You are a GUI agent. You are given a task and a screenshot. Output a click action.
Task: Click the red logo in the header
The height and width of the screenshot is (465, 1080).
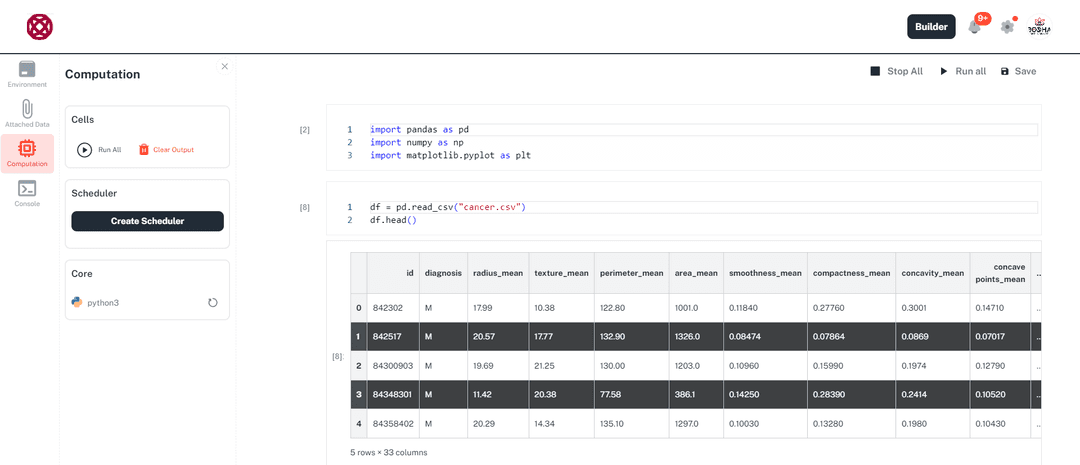(x=40, y=27)
